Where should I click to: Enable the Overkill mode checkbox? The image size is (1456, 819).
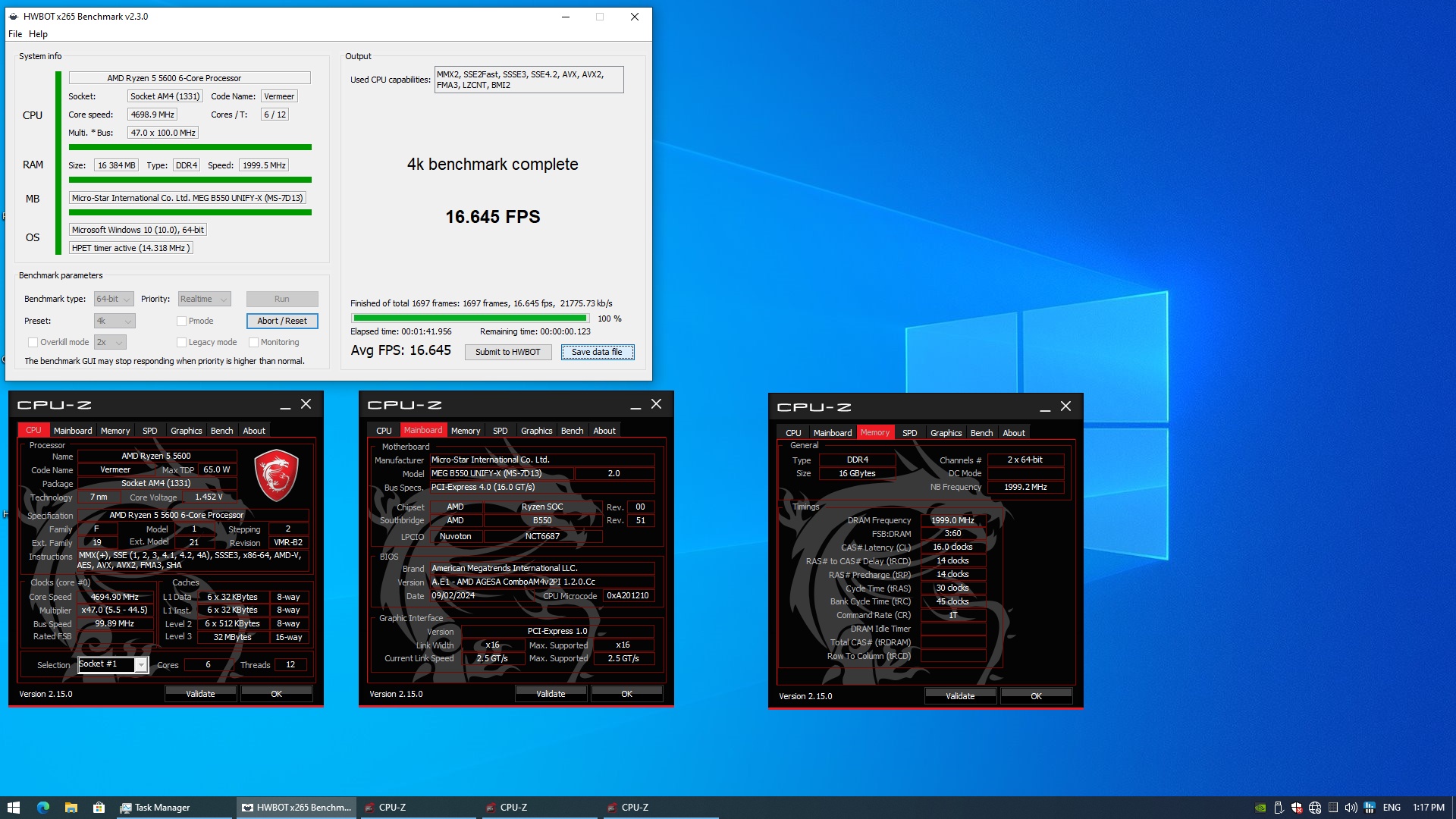pyautogui.click(x=33, y=343)
